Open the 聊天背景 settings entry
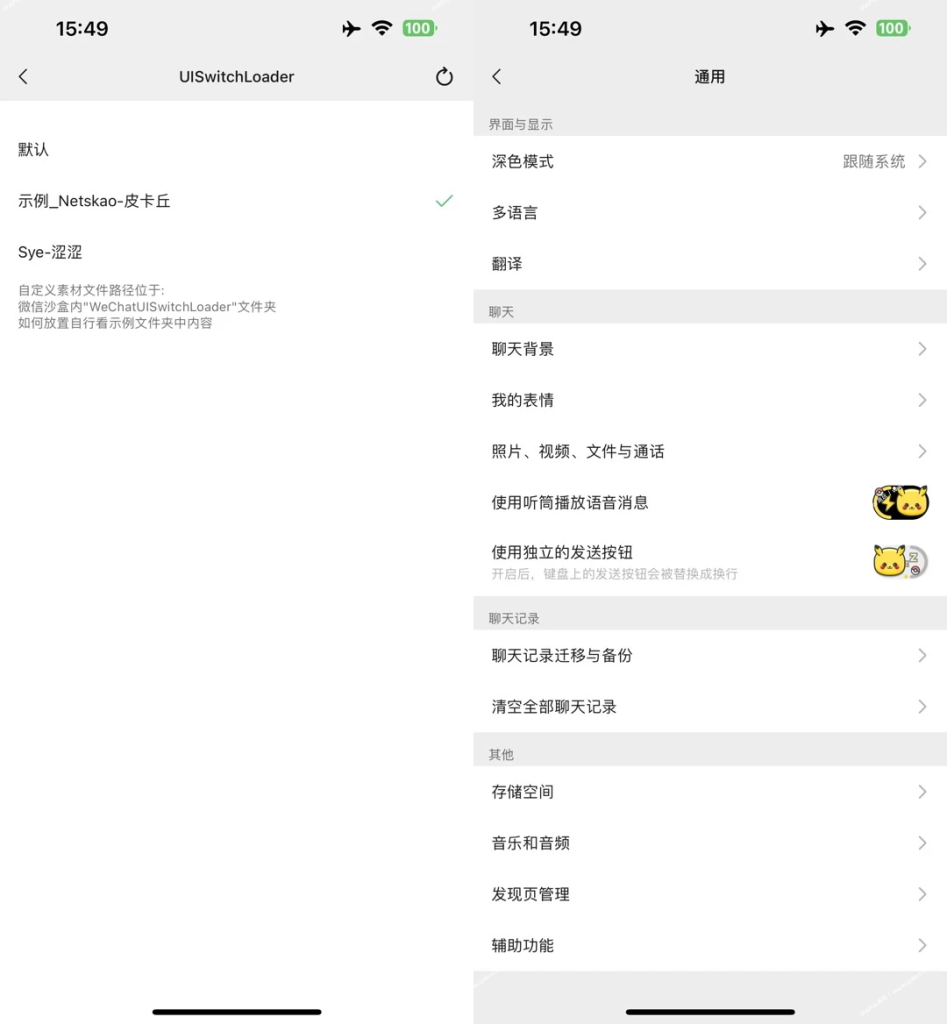This screenshot has width=947, height=1024. (710, 349)
